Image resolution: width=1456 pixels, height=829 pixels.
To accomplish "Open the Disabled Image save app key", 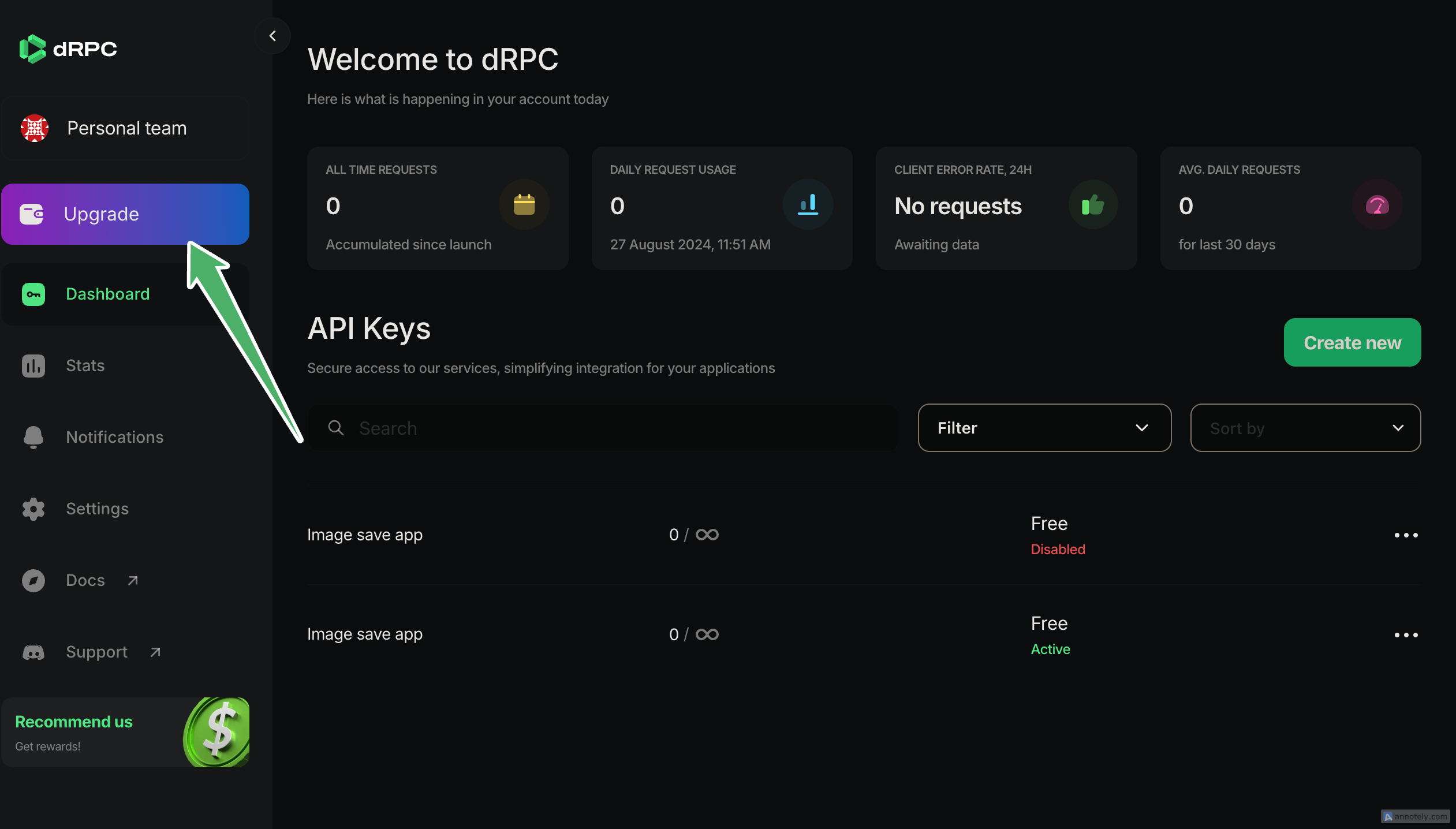I will [365, 535].
